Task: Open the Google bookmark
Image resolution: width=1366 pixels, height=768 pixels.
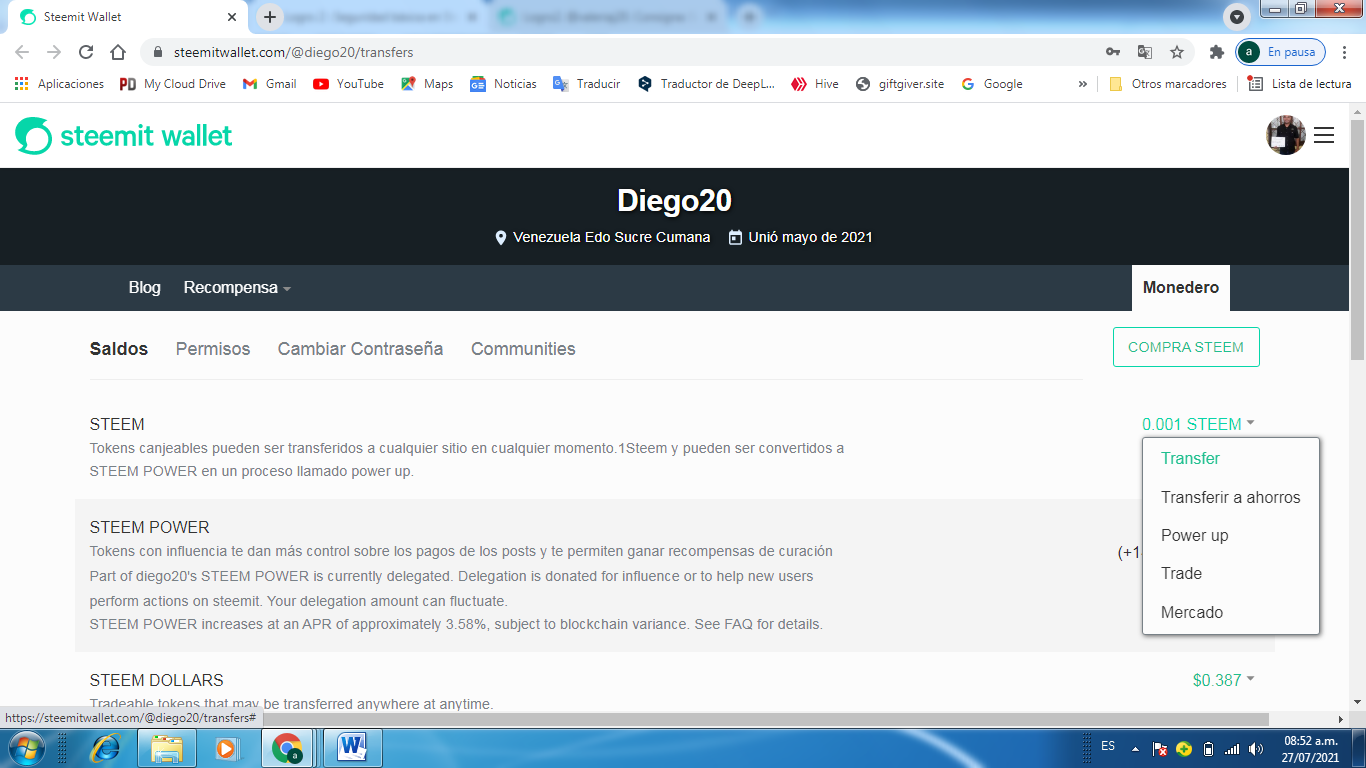Action: coord(991,84)
